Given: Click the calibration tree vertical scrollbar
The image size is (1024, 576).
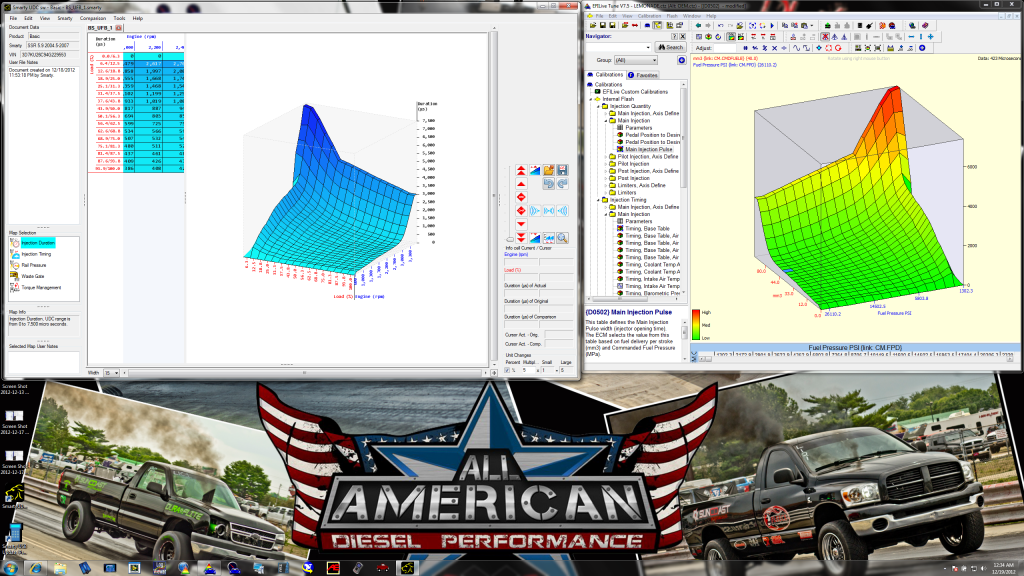Looking at the screenshot, I should coord(684,189).
